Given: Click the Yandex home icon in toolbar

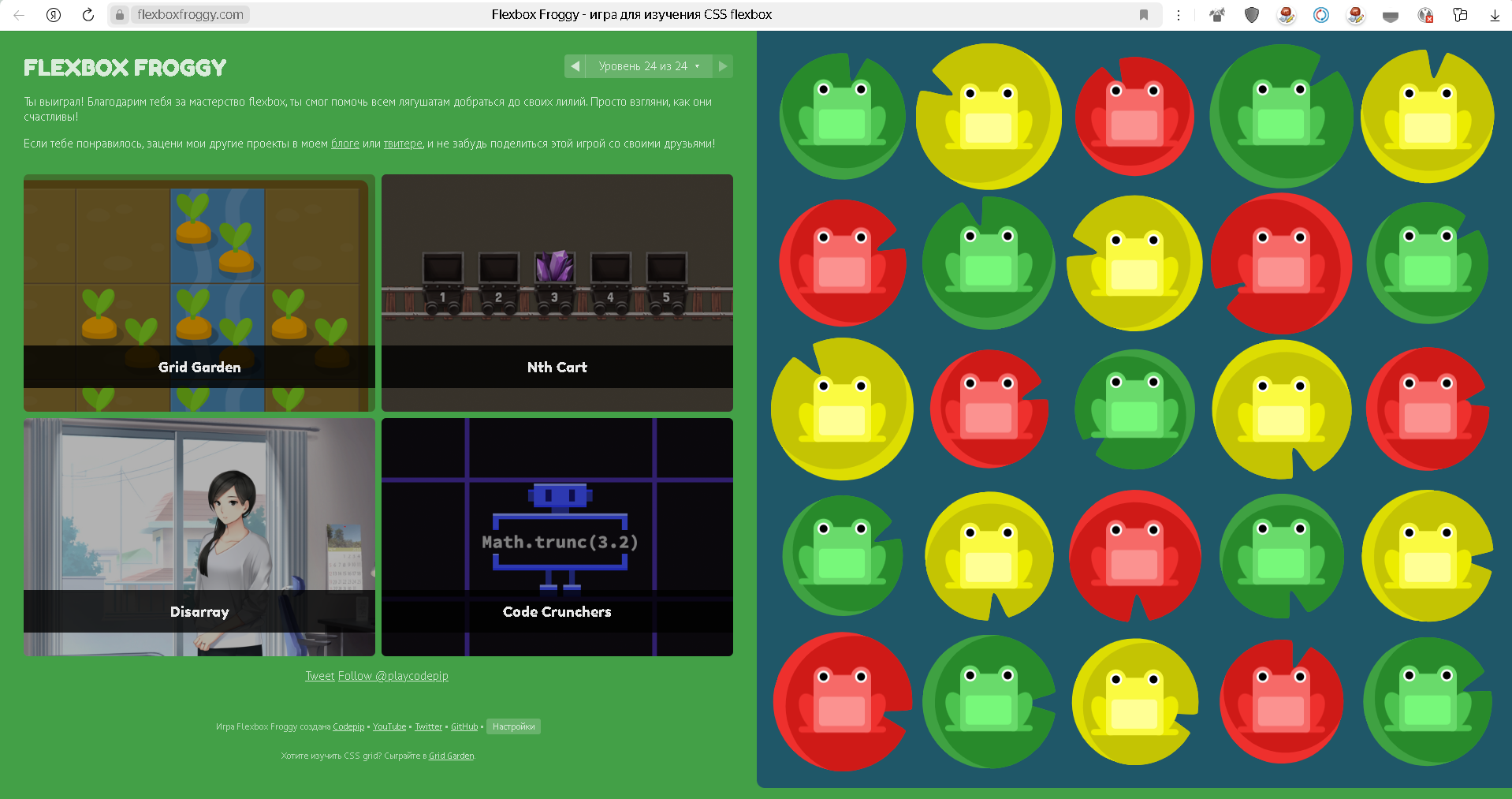Looking at the screenshot, I should (54, 14).
